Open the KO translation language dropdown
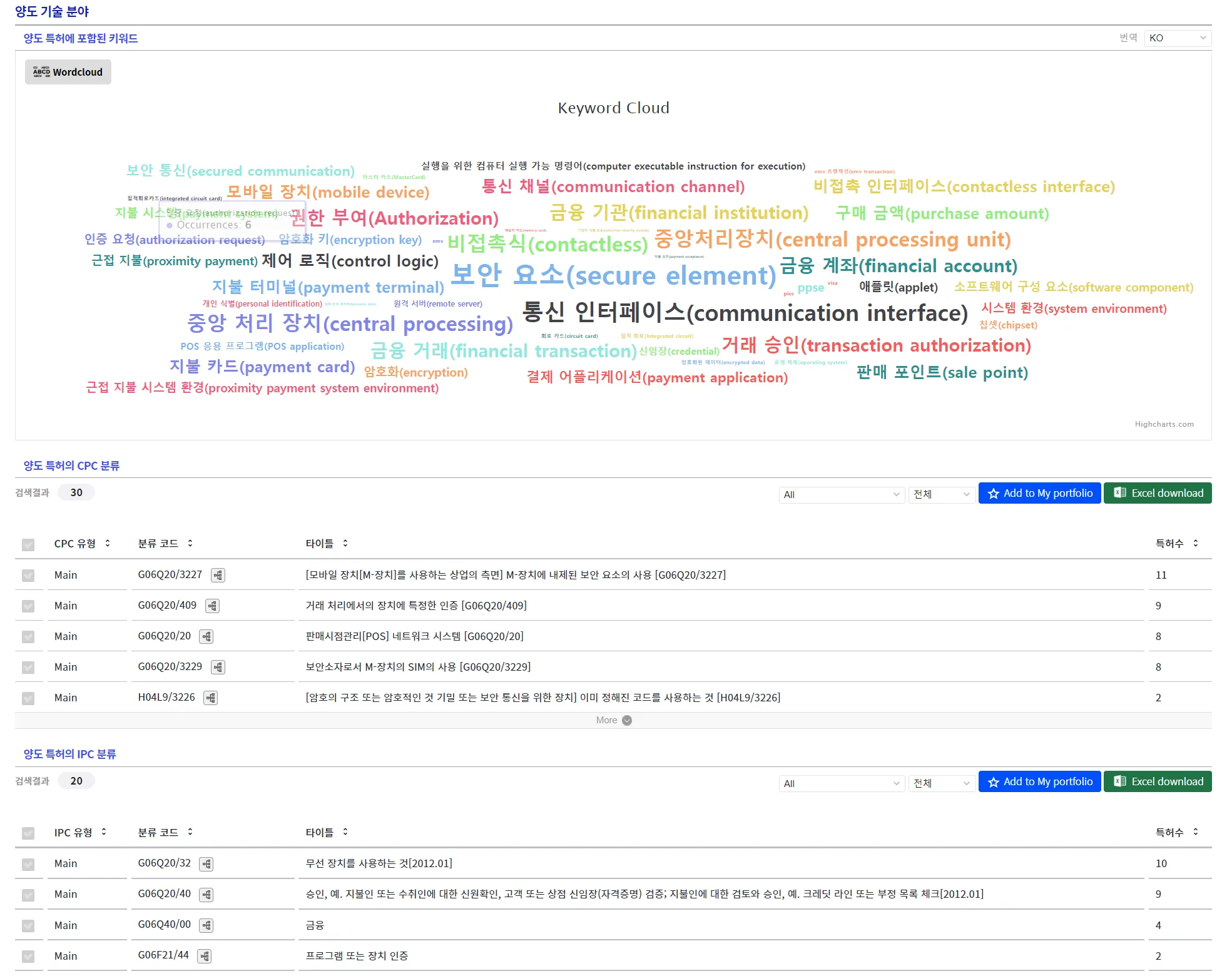Screen dimensions: 1232x976 point(1177,38)
